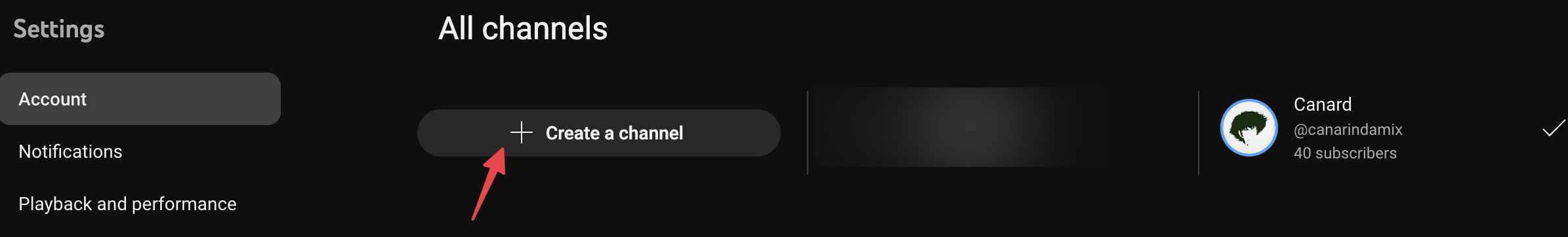Click the checkmark next to Canard
The image size is (1568, 237).
tap(1554, 128)
